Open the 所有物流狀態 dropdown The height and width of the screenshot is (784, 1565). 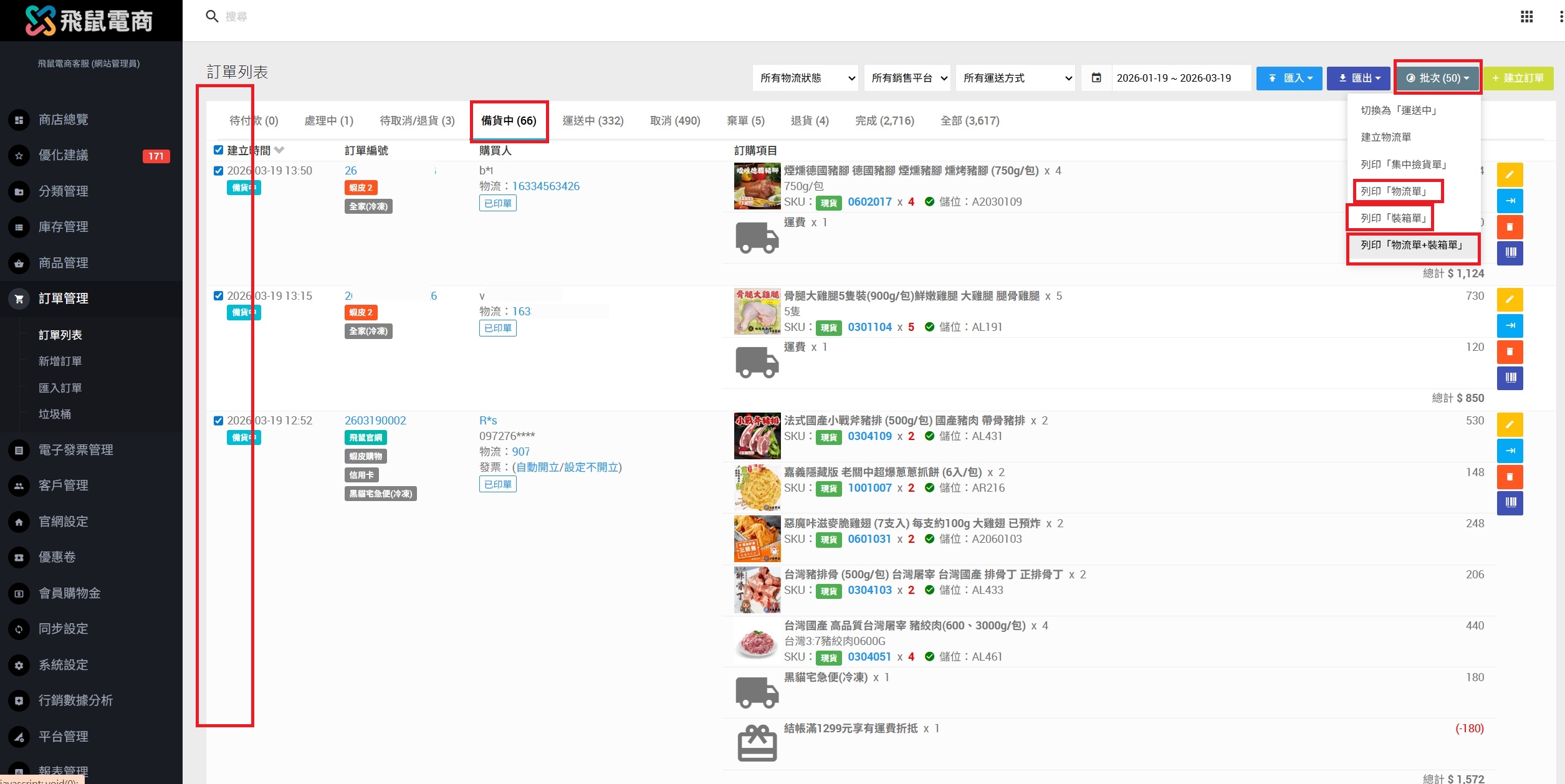pyautogui.click(x=805, y=78)
